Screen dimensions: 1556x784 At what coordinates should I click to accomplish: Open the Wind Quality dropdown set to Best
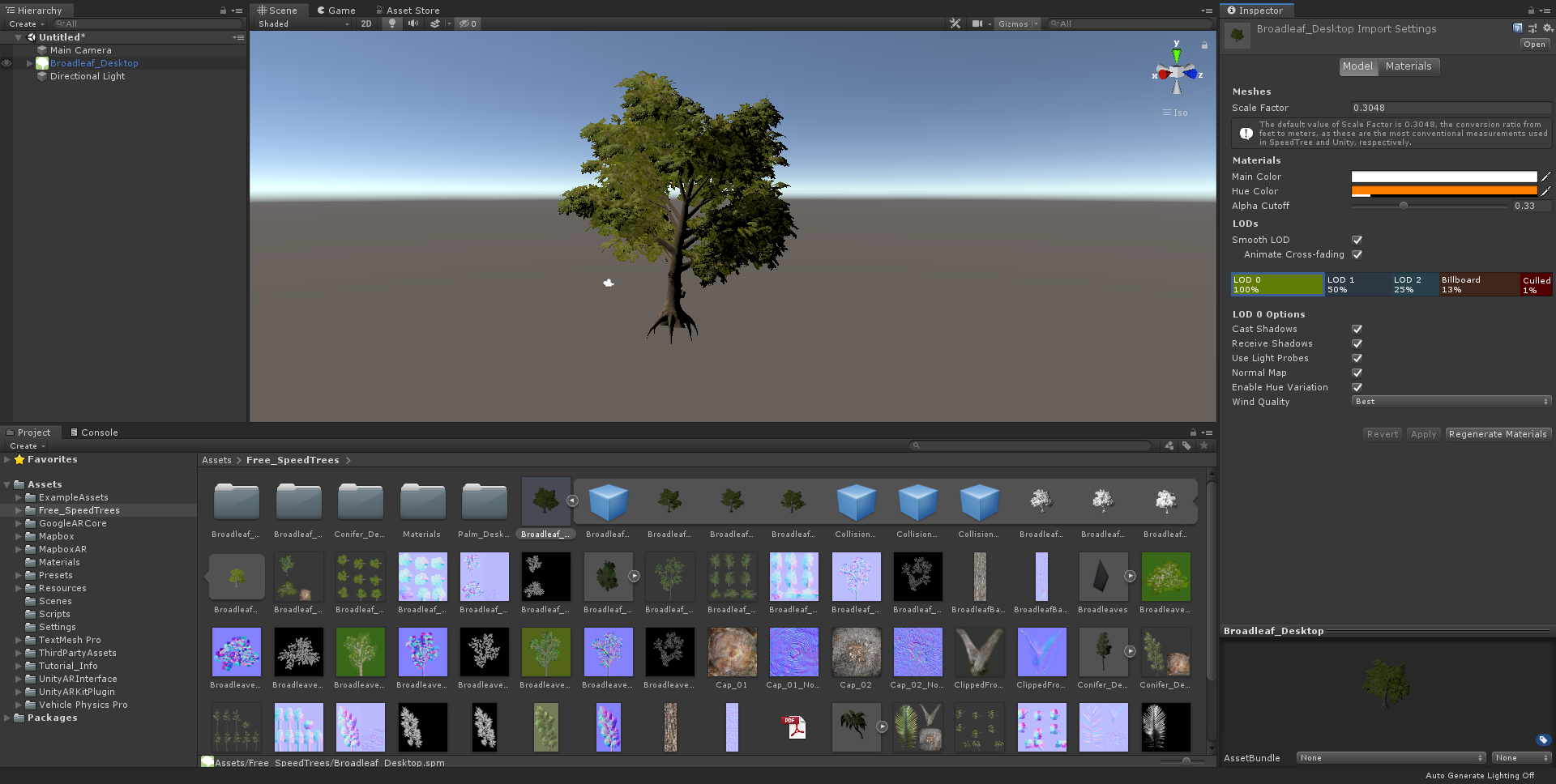tap(1451, 401)
